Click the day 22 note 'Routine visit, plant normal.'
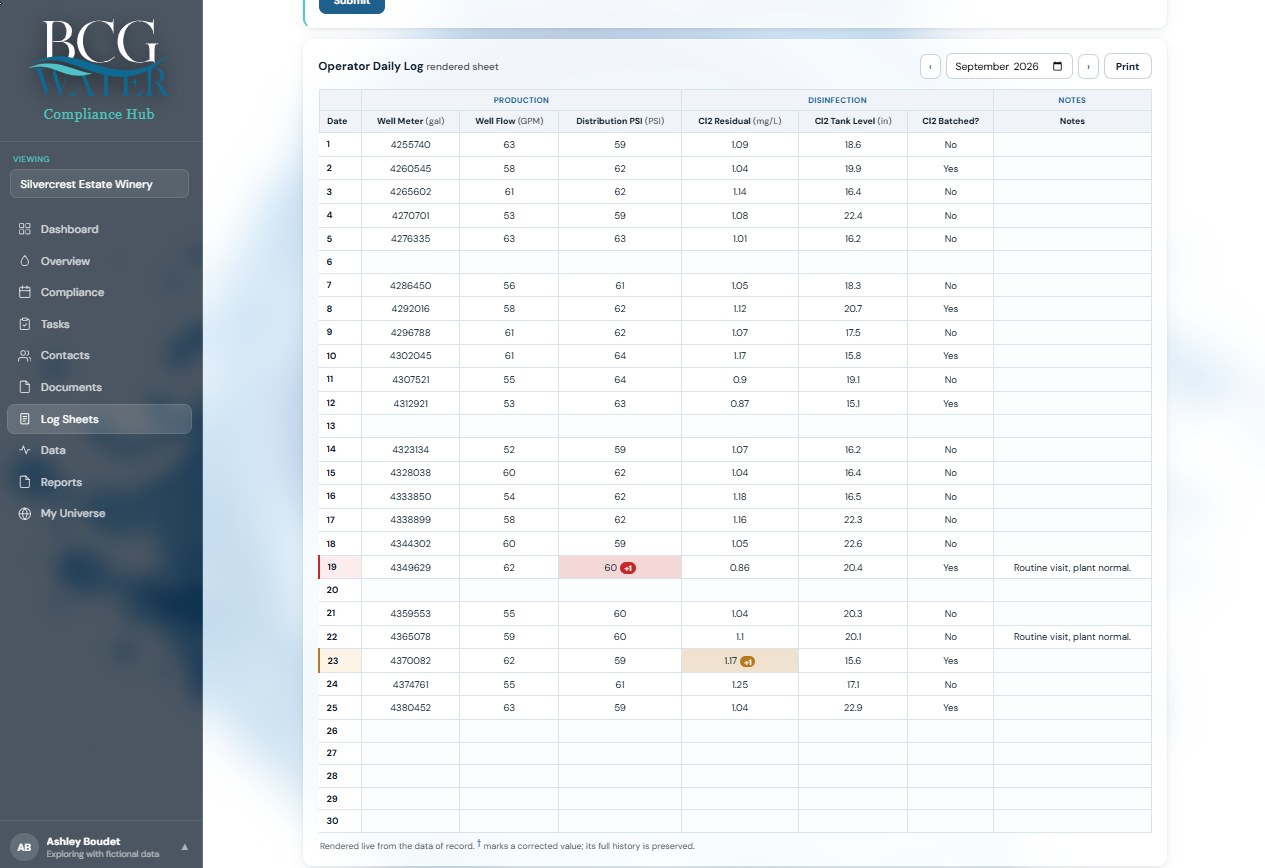 pos(1072,637)
